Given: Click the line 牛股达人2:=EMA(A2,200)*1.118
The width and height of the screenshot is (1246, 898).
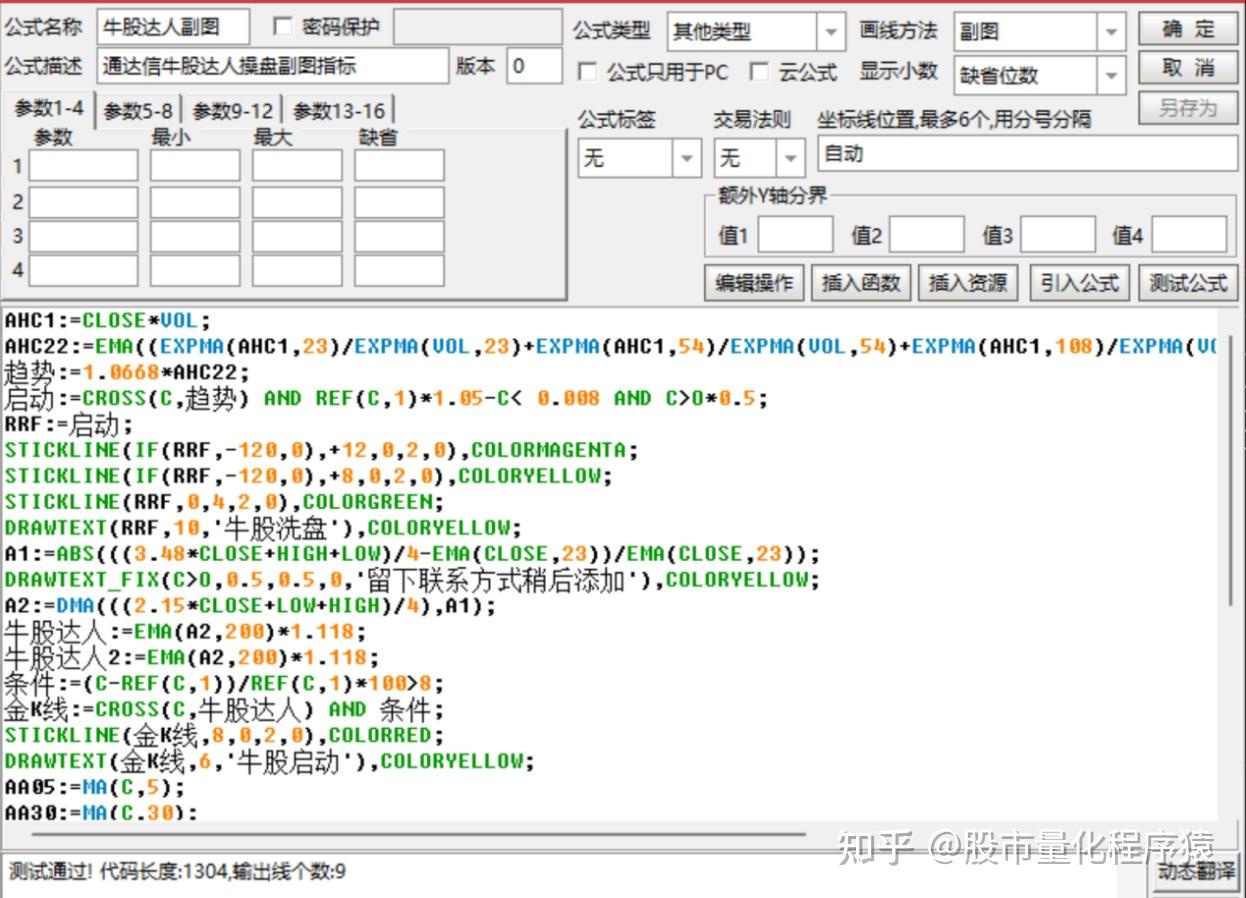Looking at the screenshot, I should pos(192,658).
